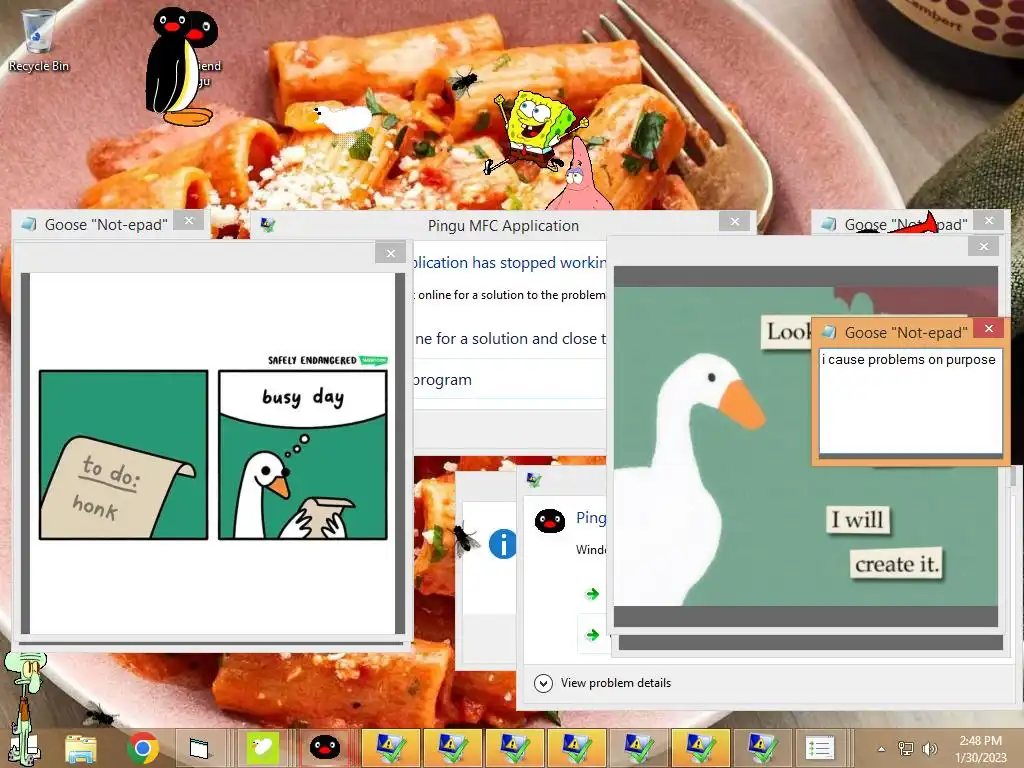This screenshot has width=1024, height=768.
Task: Close the goose meme window on the right
Action: click(984, 246)
